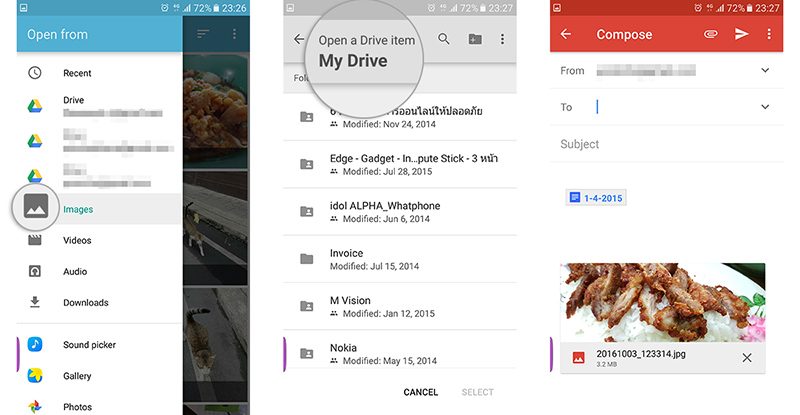Open Drive picker three-dot overflow menu
This screenshot has width=800, height=415.
click(x=502, y=40)
